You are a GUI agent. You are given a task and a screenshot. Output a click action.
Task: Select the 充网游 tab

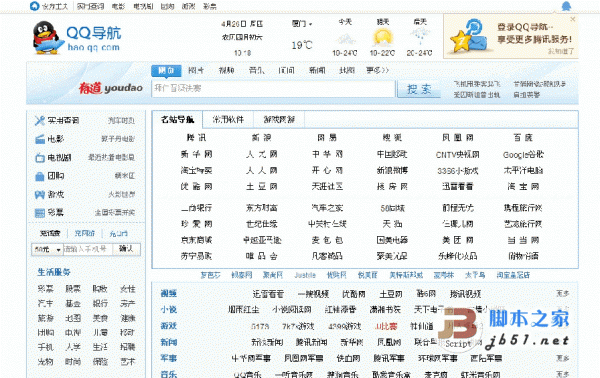[85, 233]
